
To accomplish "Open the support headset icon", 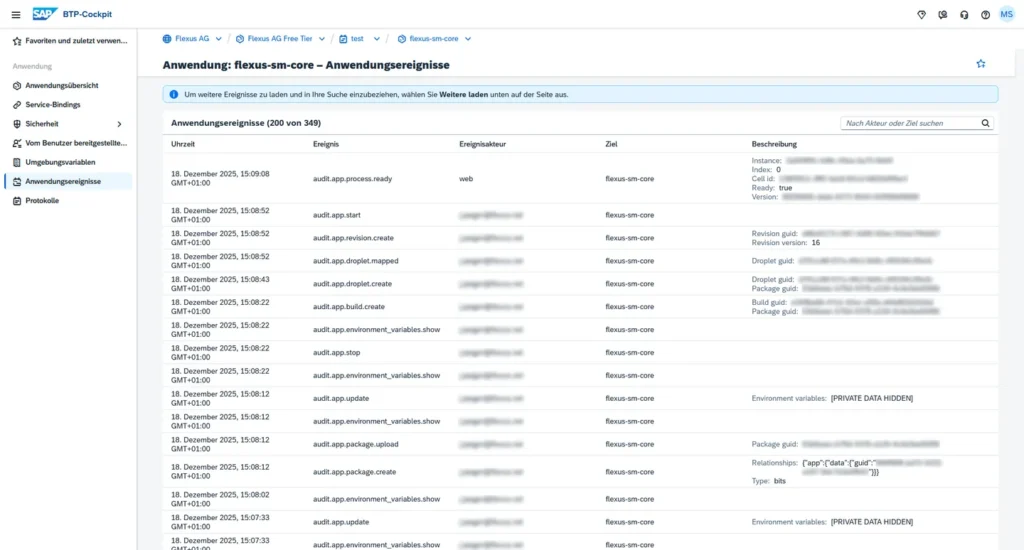I will click(x=964, y=14).
